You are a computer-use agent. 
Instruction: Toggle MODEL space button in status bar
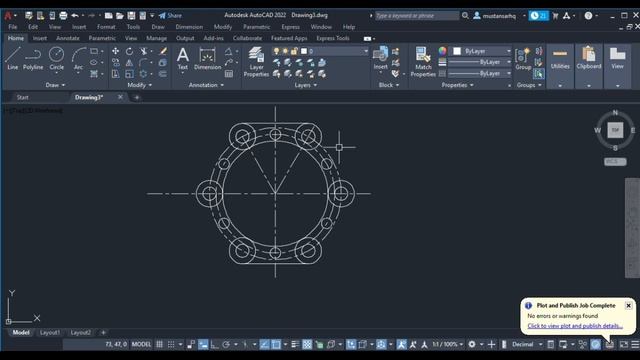141,344
